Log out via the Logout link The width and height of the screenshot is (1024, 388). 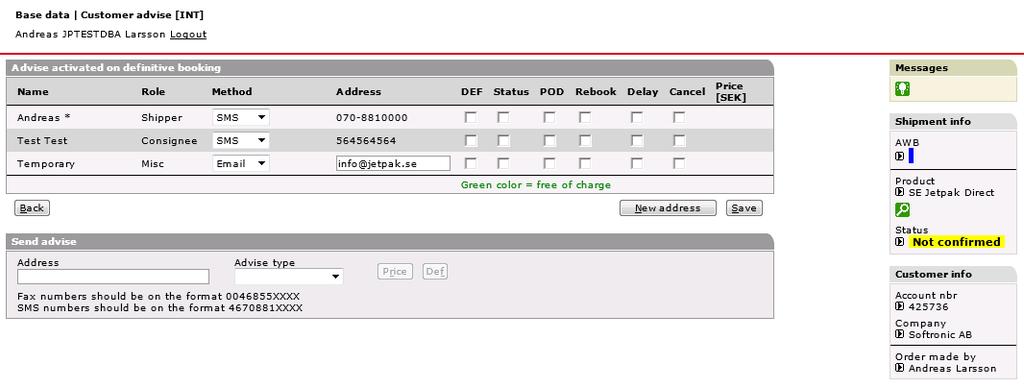click(188, 34)
